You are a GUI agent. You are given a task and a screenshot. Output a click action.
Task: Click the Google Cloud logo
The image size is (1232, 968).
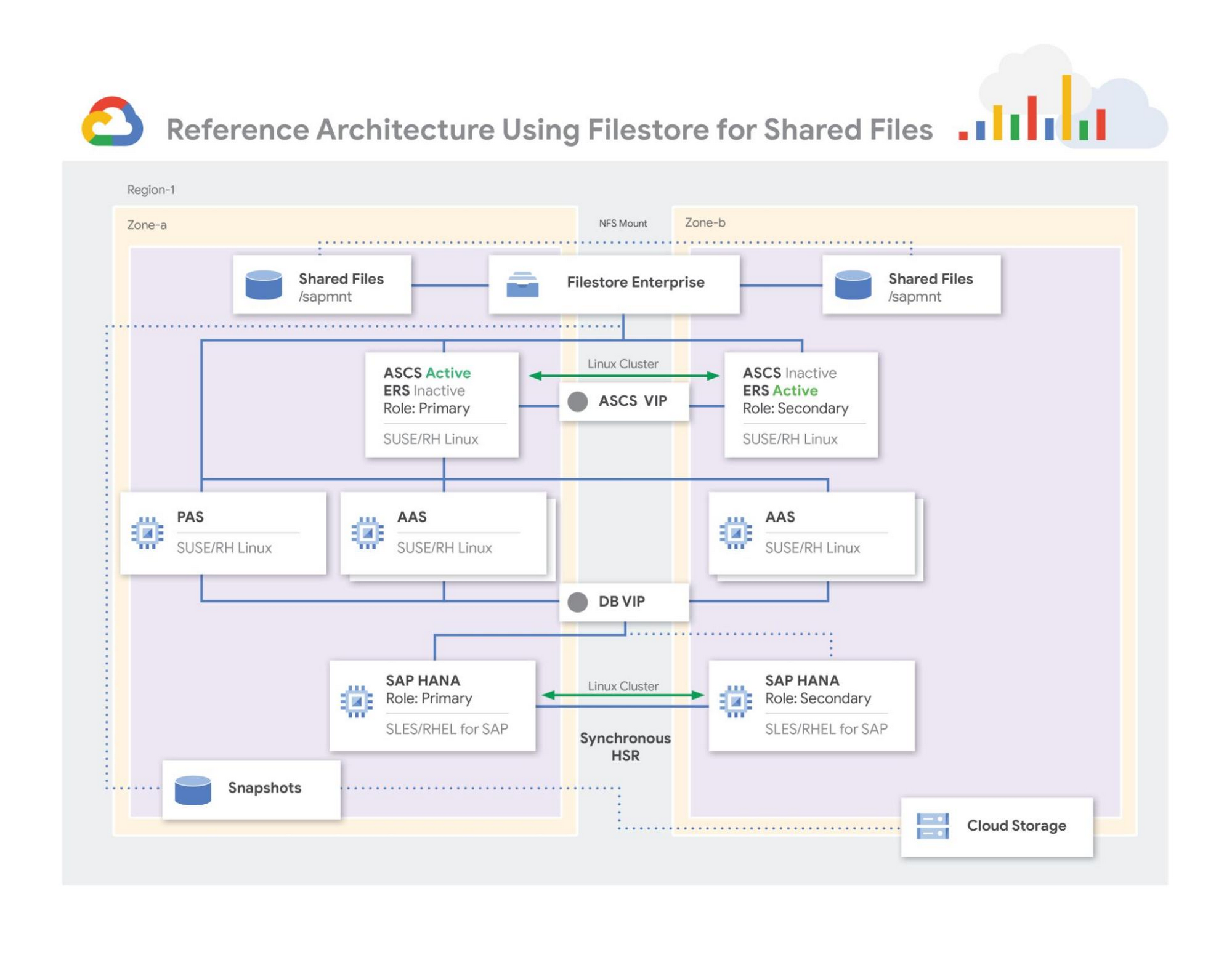(x=112, y=121)
